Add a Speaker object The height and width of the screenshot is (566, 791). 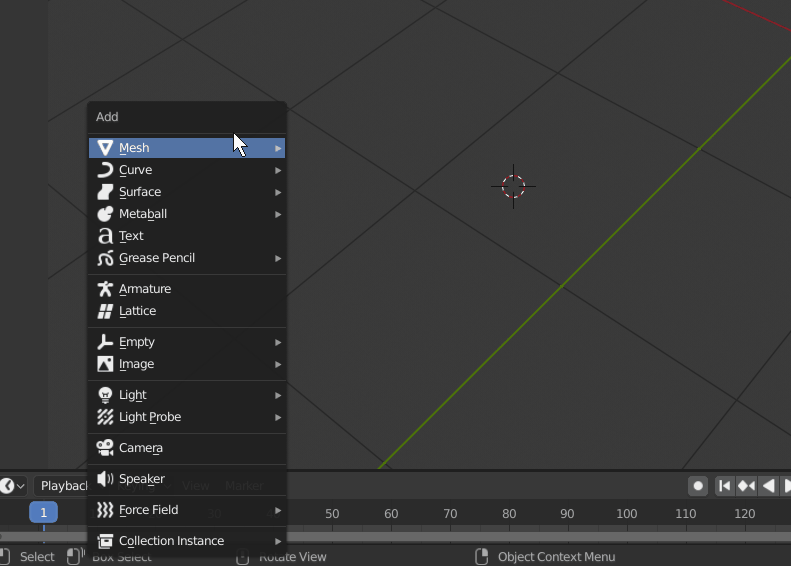point(187,479)
